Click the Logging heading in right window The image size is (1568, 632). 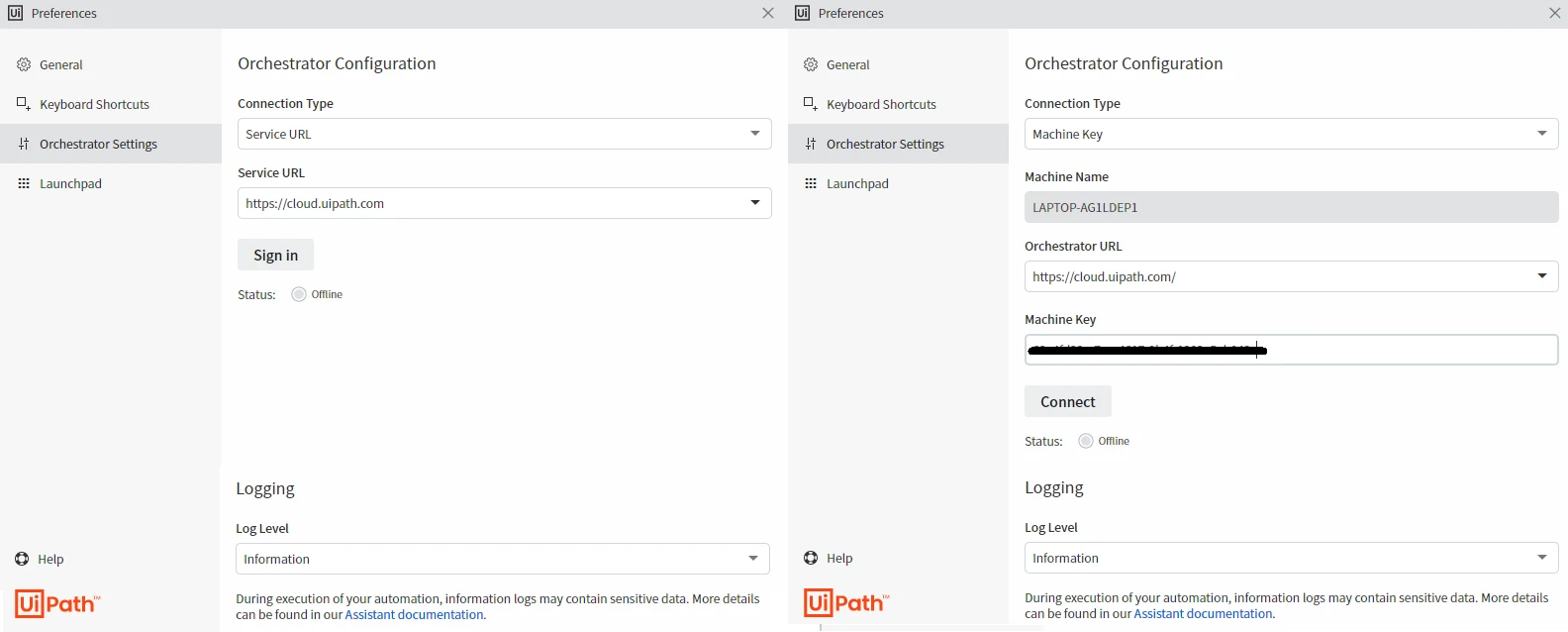[x=1054, y=487]
